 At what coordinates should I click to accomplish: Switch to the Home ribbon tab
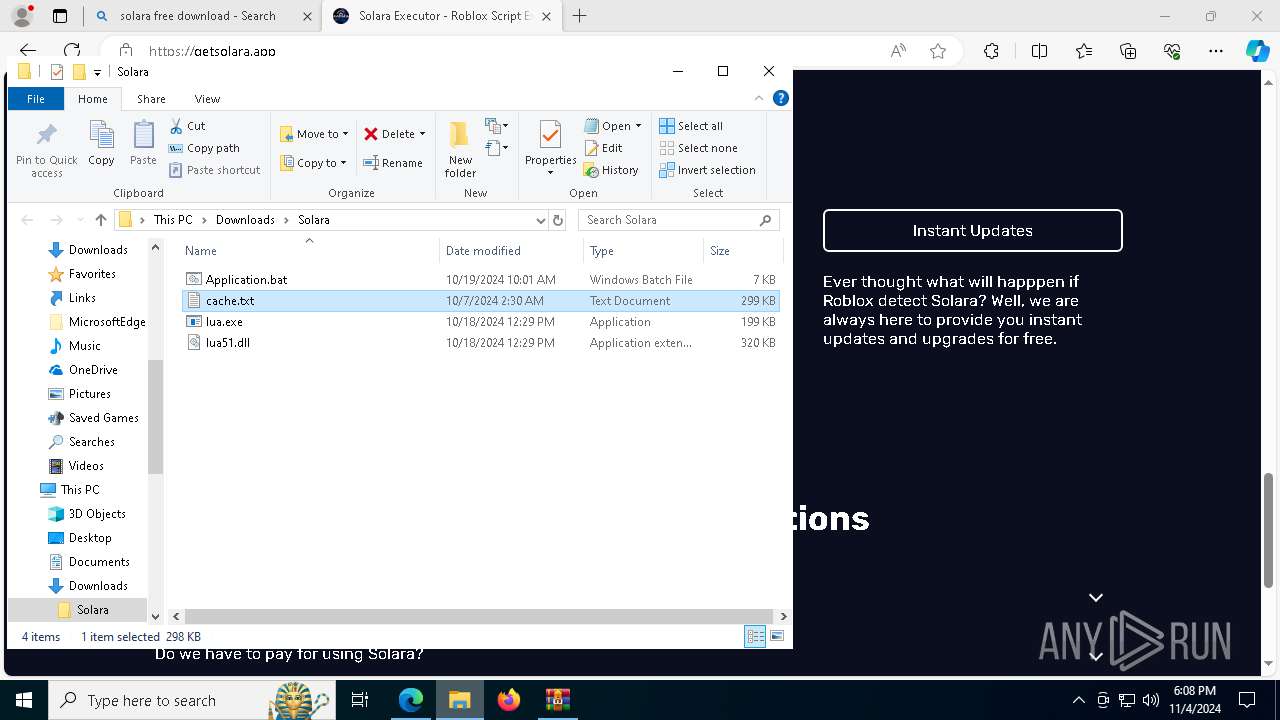click(x=93, y=99)
